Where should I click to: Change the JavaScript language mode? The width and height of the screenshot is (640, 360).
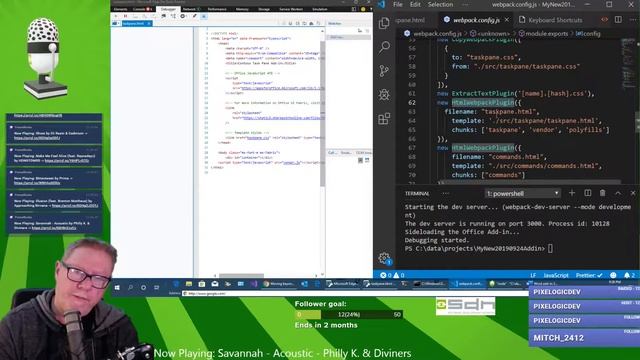pos(556,275)
